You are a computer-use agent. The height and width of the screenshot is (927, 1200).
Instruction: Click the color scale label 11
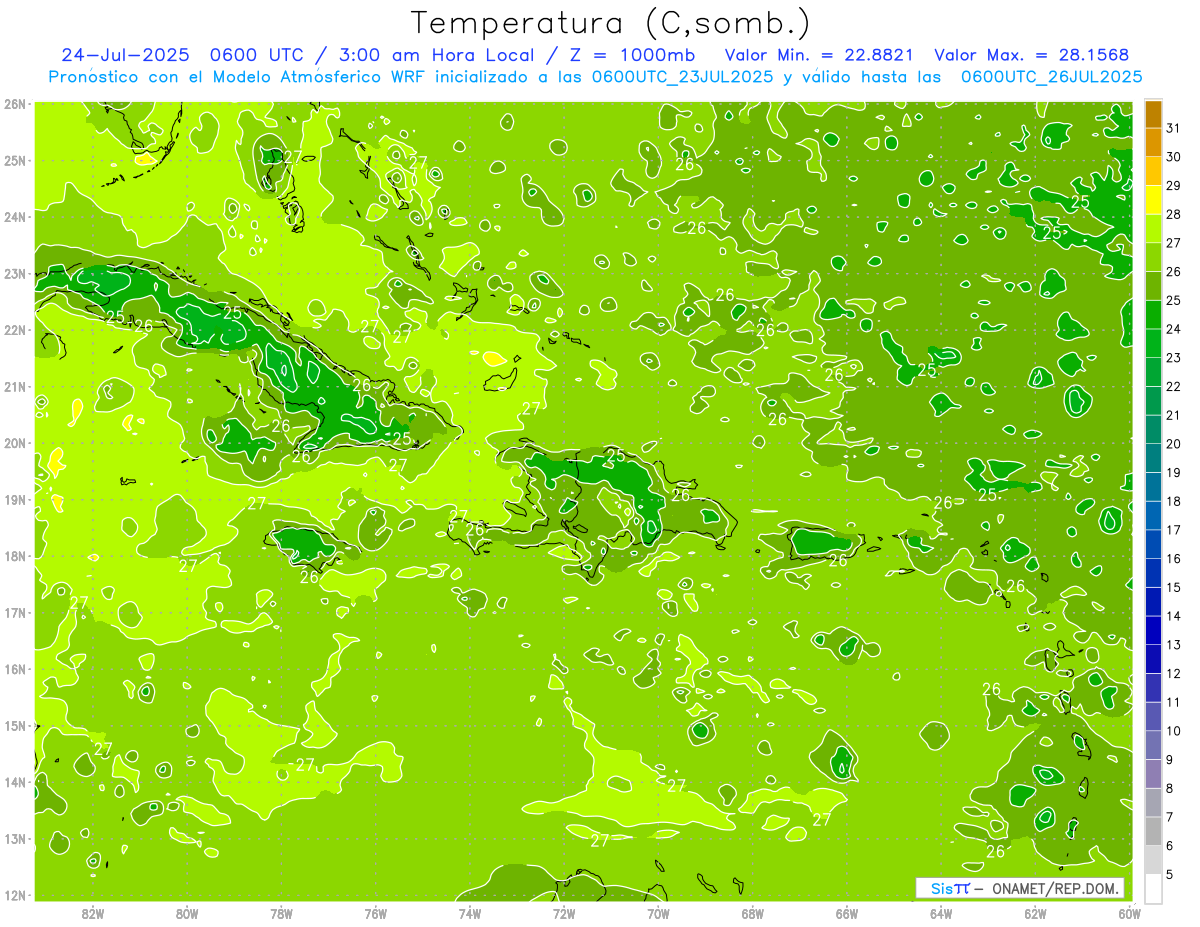tap(1174, 702)
